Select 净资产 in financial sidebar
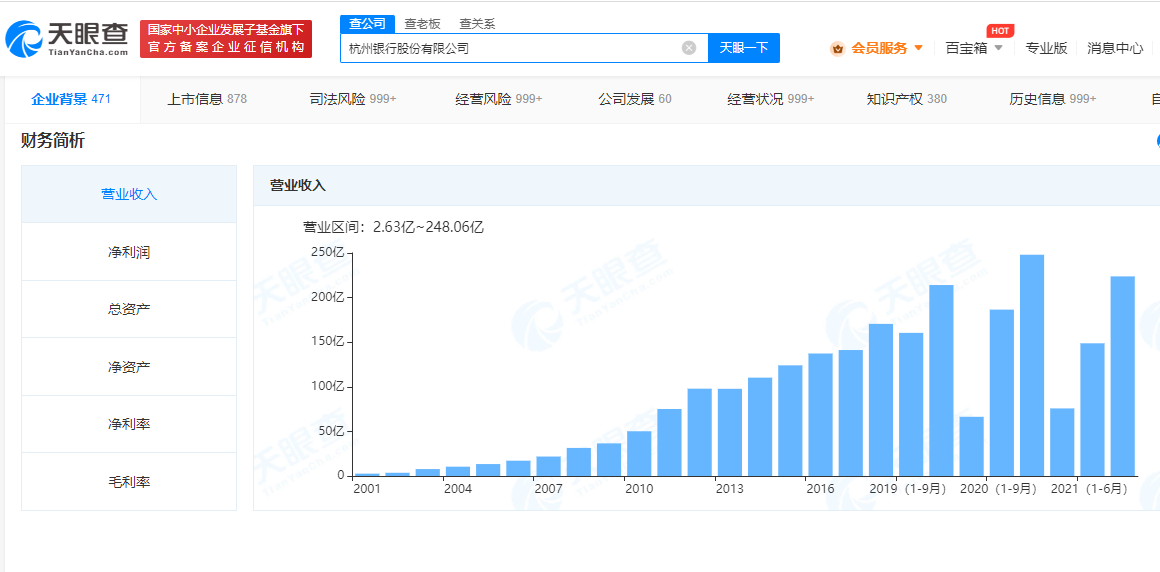The height and width of the screenshot is (572, 1160). (x=129, y=366)
